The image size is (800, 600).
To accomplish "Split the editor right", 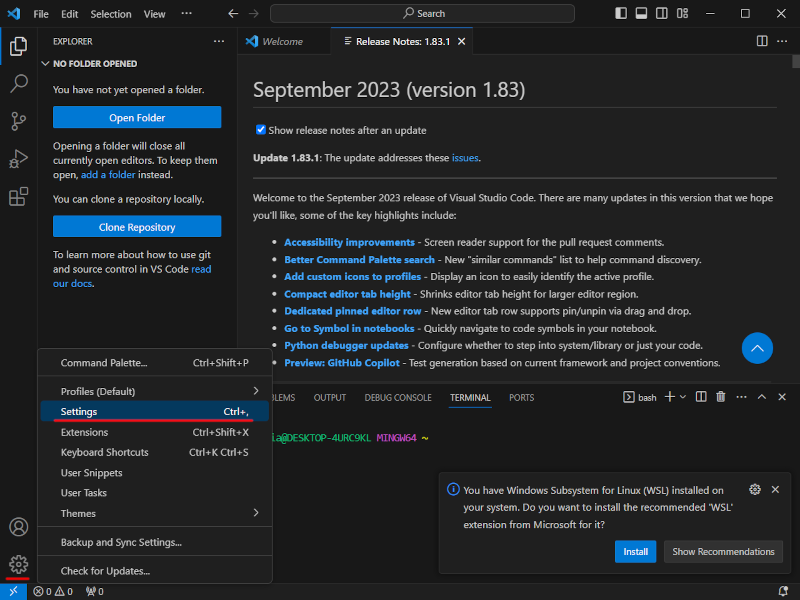I will (762, 41).
